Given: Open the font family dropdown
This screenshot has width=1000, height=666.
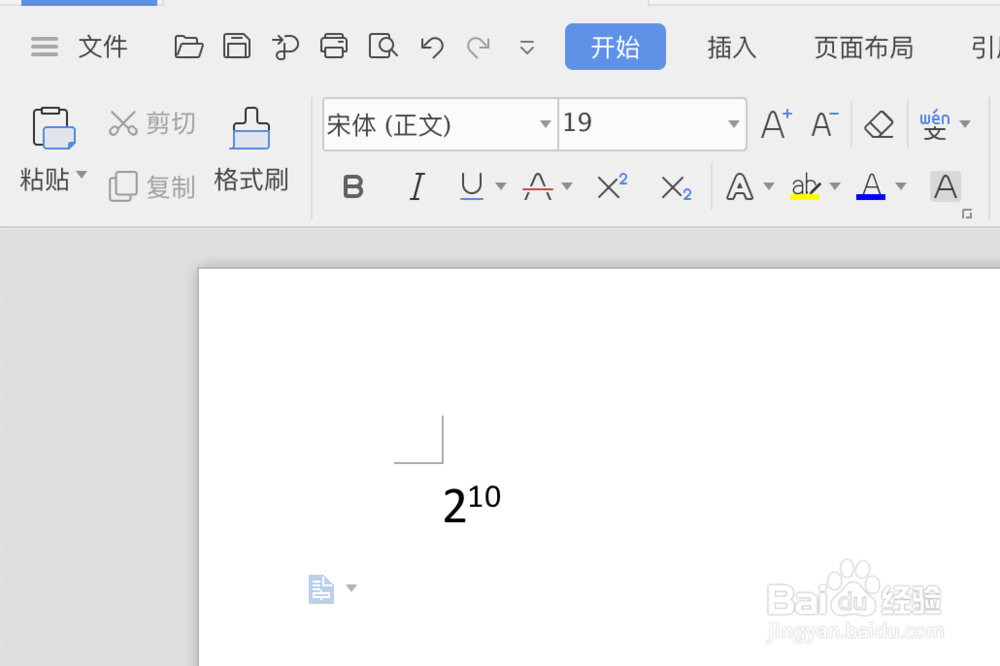Looking at the screenshot, I should click(545, 124).
